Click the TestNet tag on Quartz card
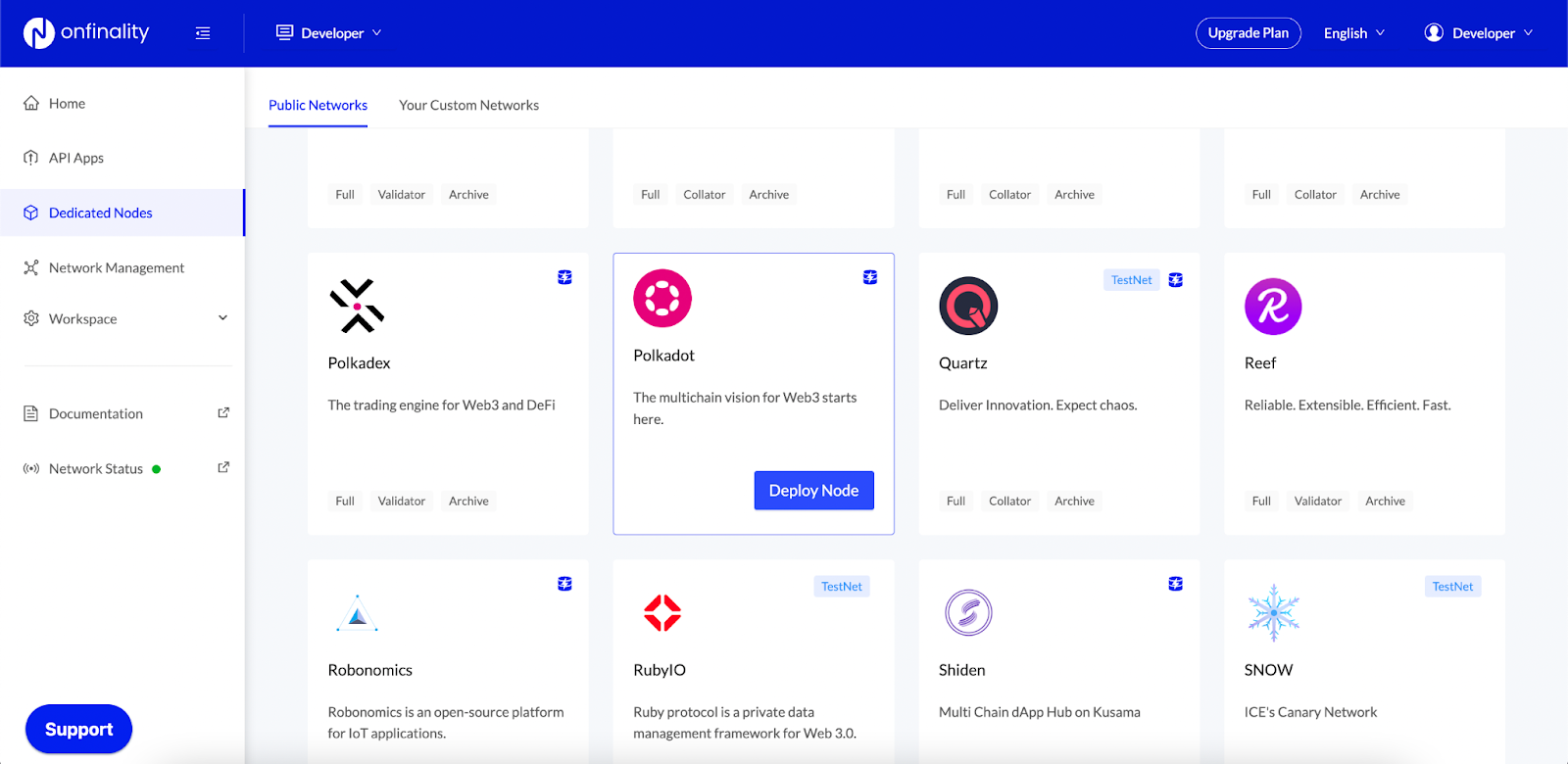This screenshot has height=764, width=1568. pyautogui.click(x=1131, y=280)
